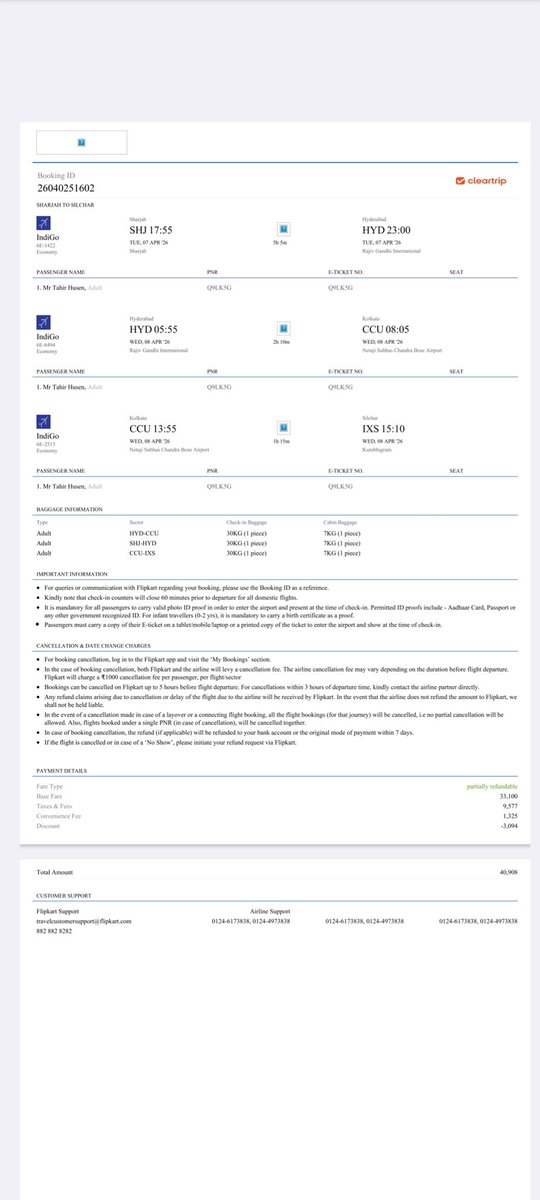Click the Cabin Baggage column header
Image resolution: width=540 pixels, height=1200 pixels.
click(341, 523)
